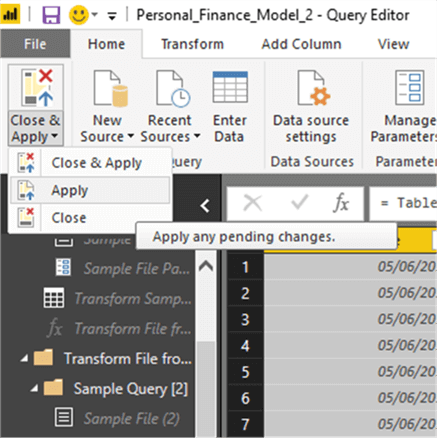437x438 pixels.
Task: Select row number 6 in the data grid
Action: click(245, 398)
